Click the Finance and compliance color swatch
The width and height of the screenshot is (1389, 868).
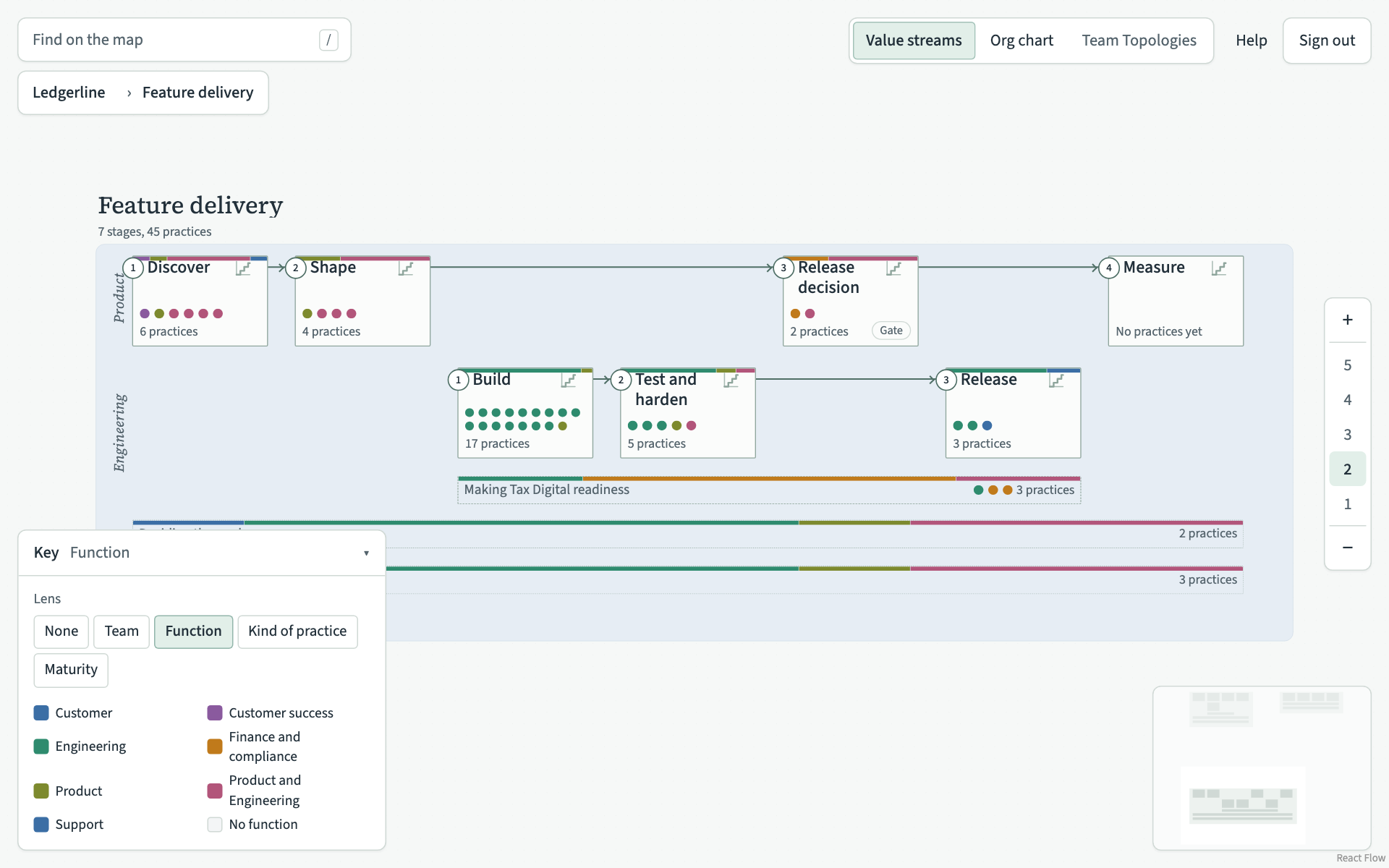pyautogui.click(x=215, y=746)
